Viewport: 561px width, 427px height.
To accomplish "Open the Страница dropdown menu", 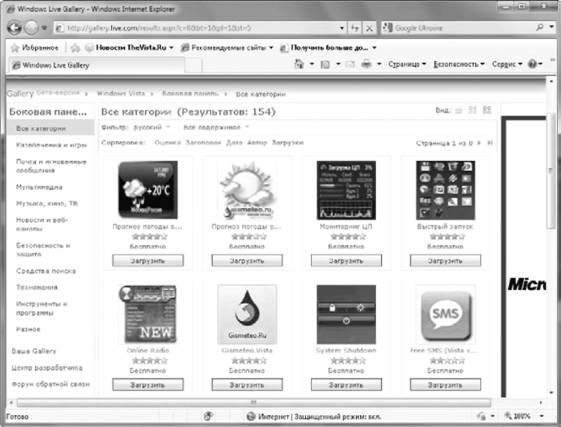I will [x=407, y=64].
